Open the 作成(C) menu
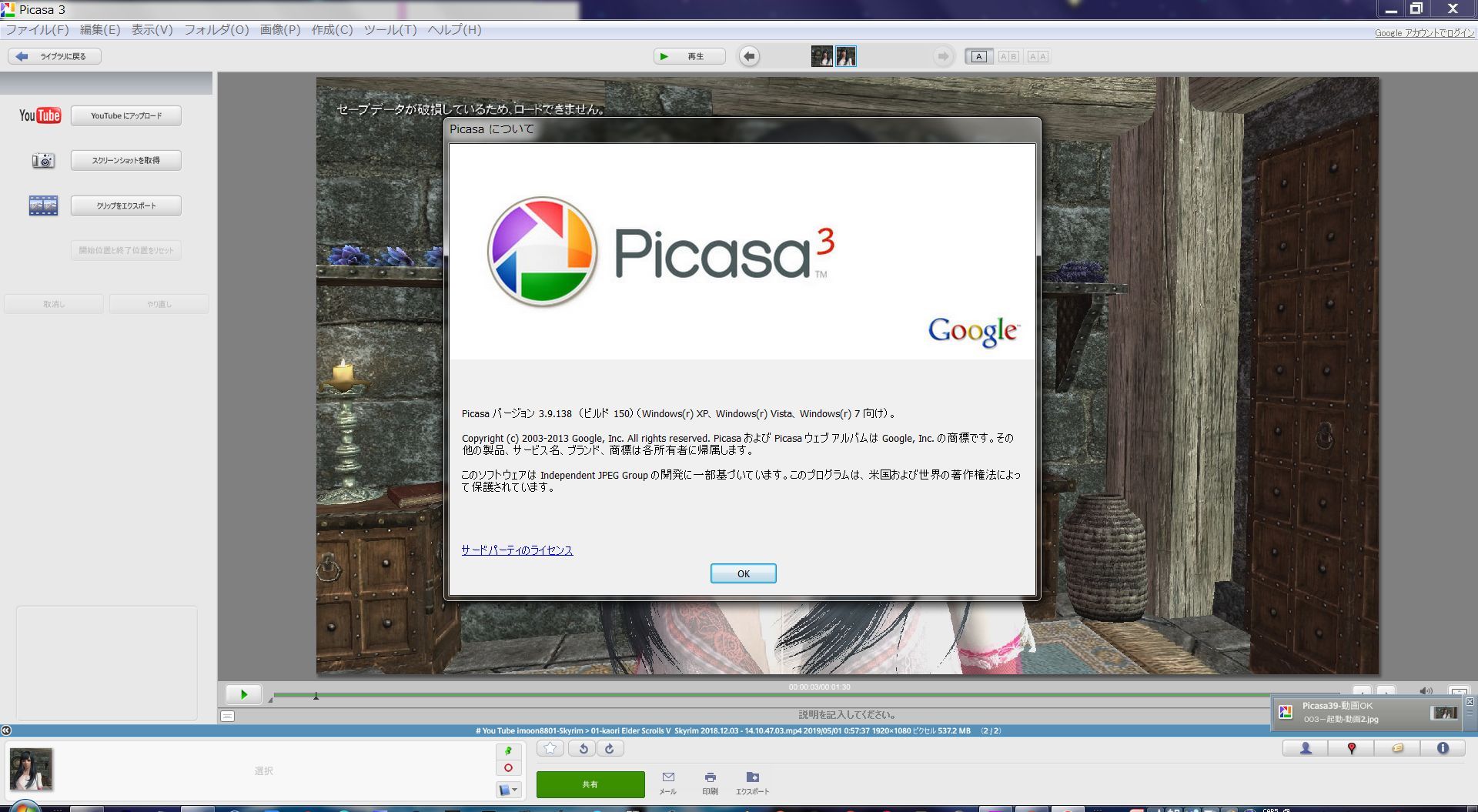 click(332, 30)
